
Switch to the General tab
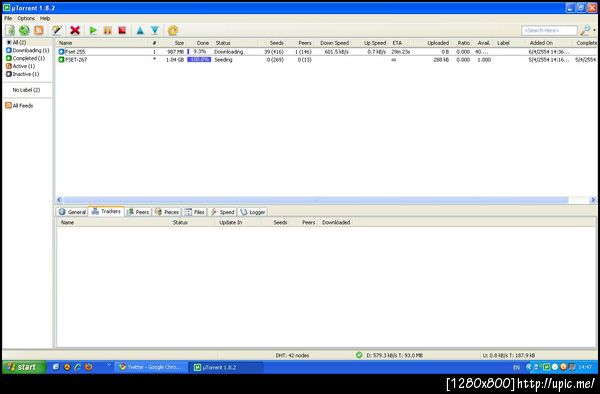click(x=72, y=212)
